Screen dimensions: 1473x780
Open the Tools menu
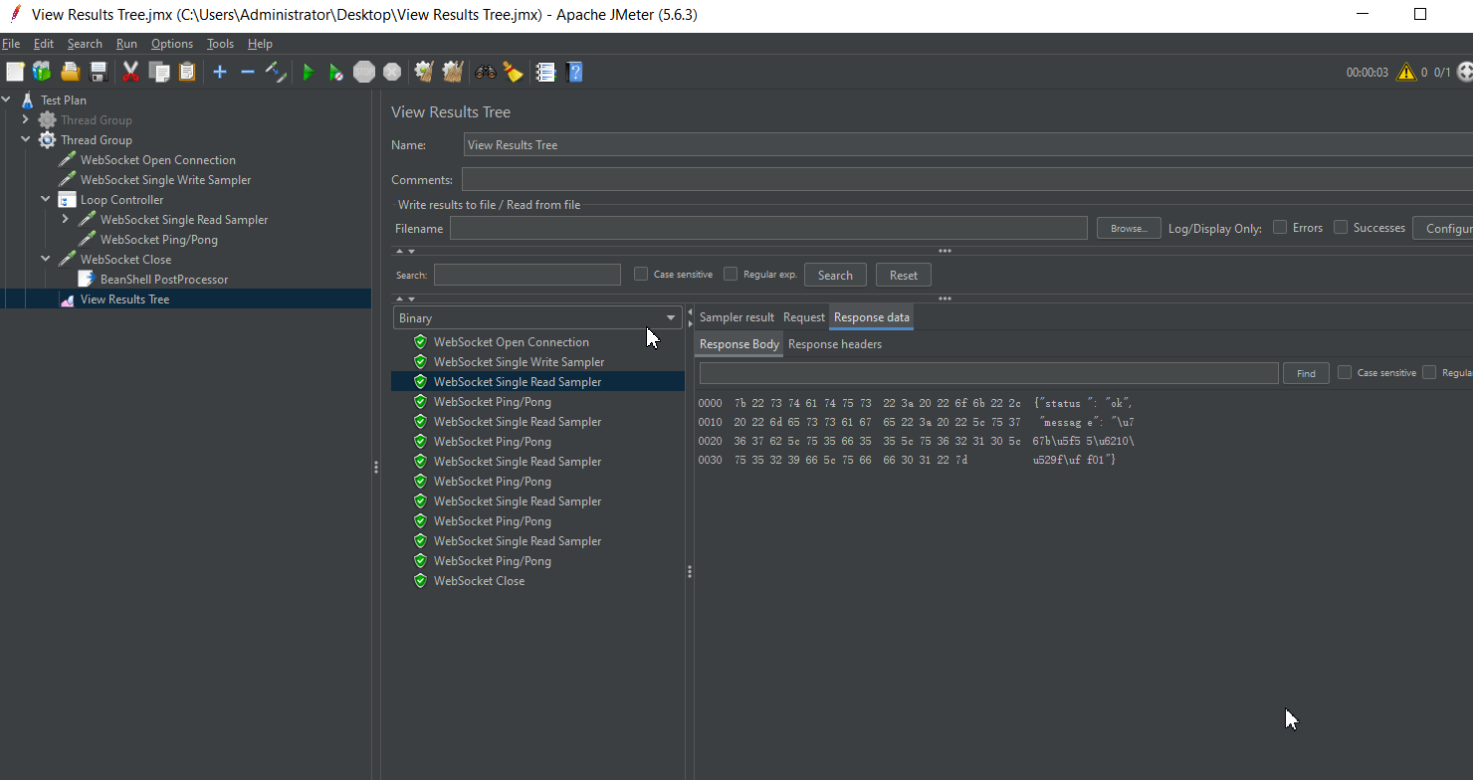tap(220, 44)
